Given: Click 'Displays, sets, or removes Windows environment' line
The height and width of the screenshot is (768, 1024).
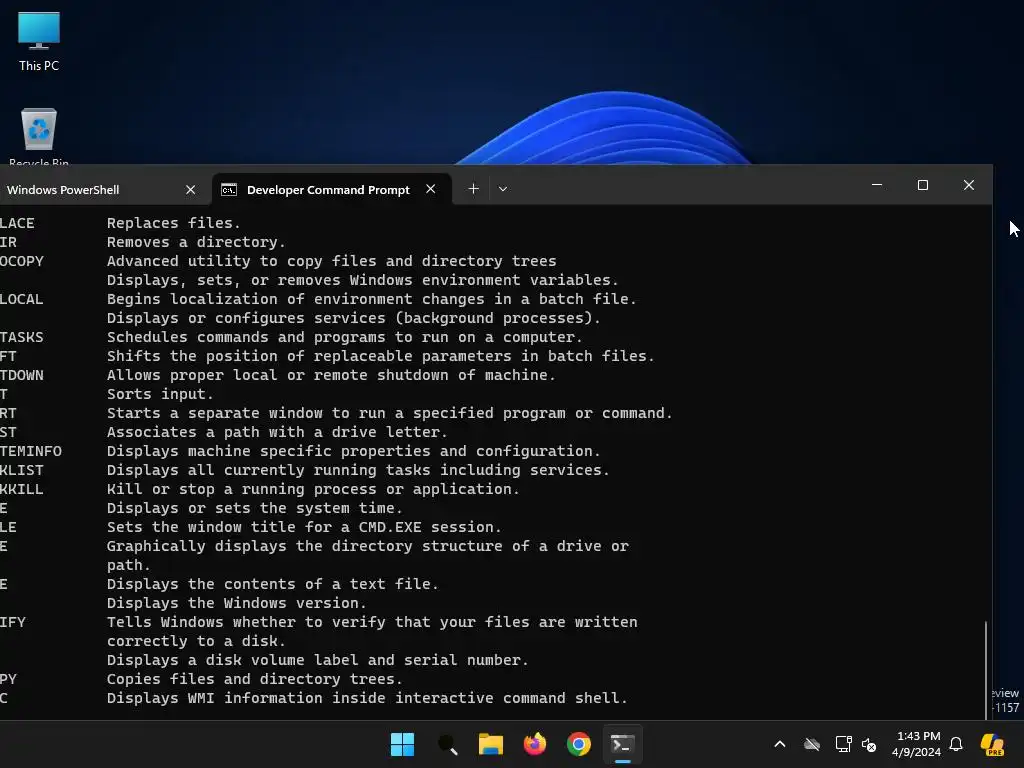Looking at the screenshot, I should 362,280.
